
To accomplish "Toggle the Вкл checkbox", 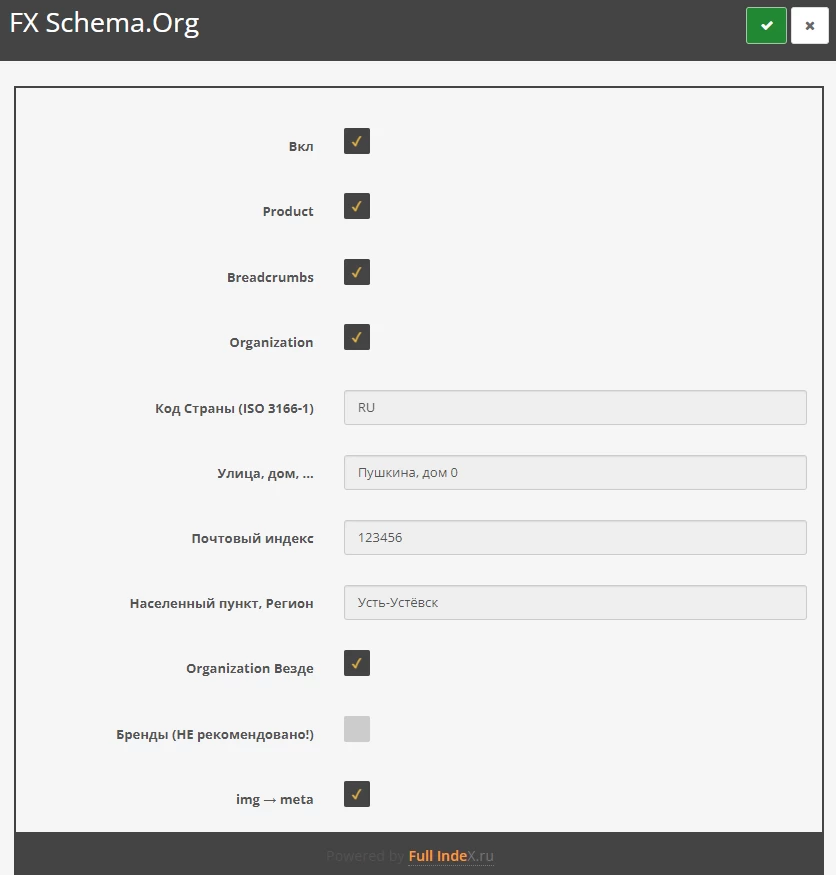I will (x=357, y=141).
